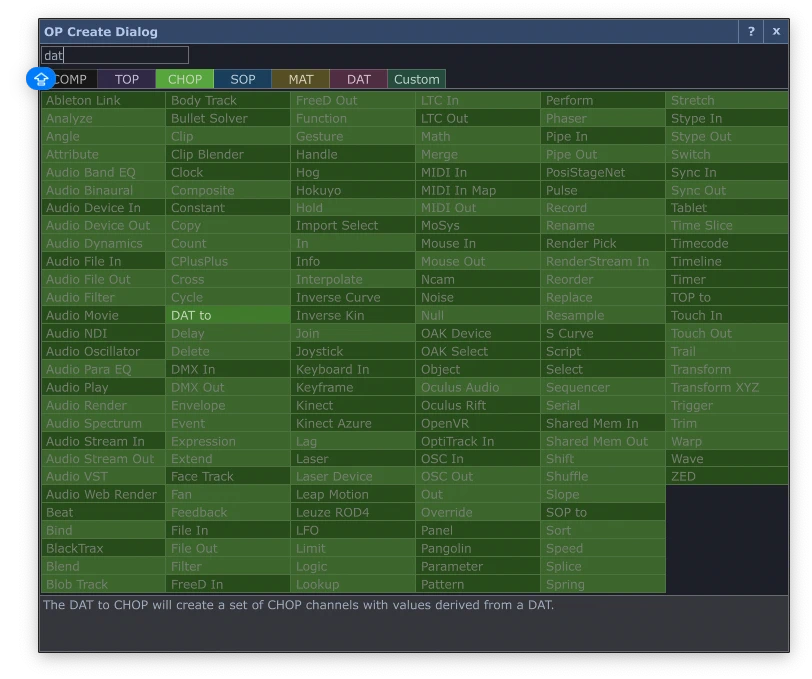Screen dimensions: 812x679
Task: Pick the Constant CHOP
Action: (228, 208)
